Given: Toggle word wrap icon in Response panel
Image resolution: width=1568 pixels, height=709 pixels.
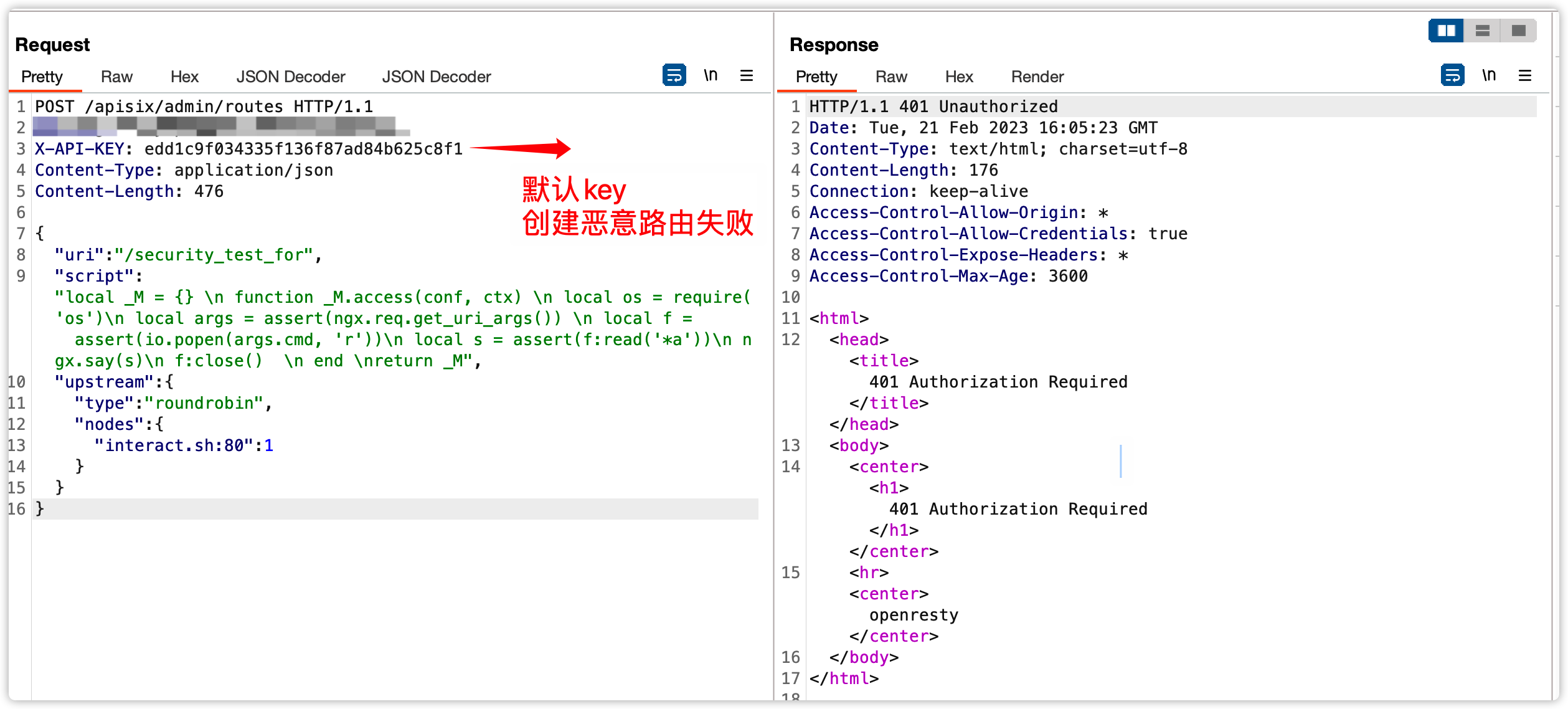Looking at the screenshot, I should tap(1452, 75).
